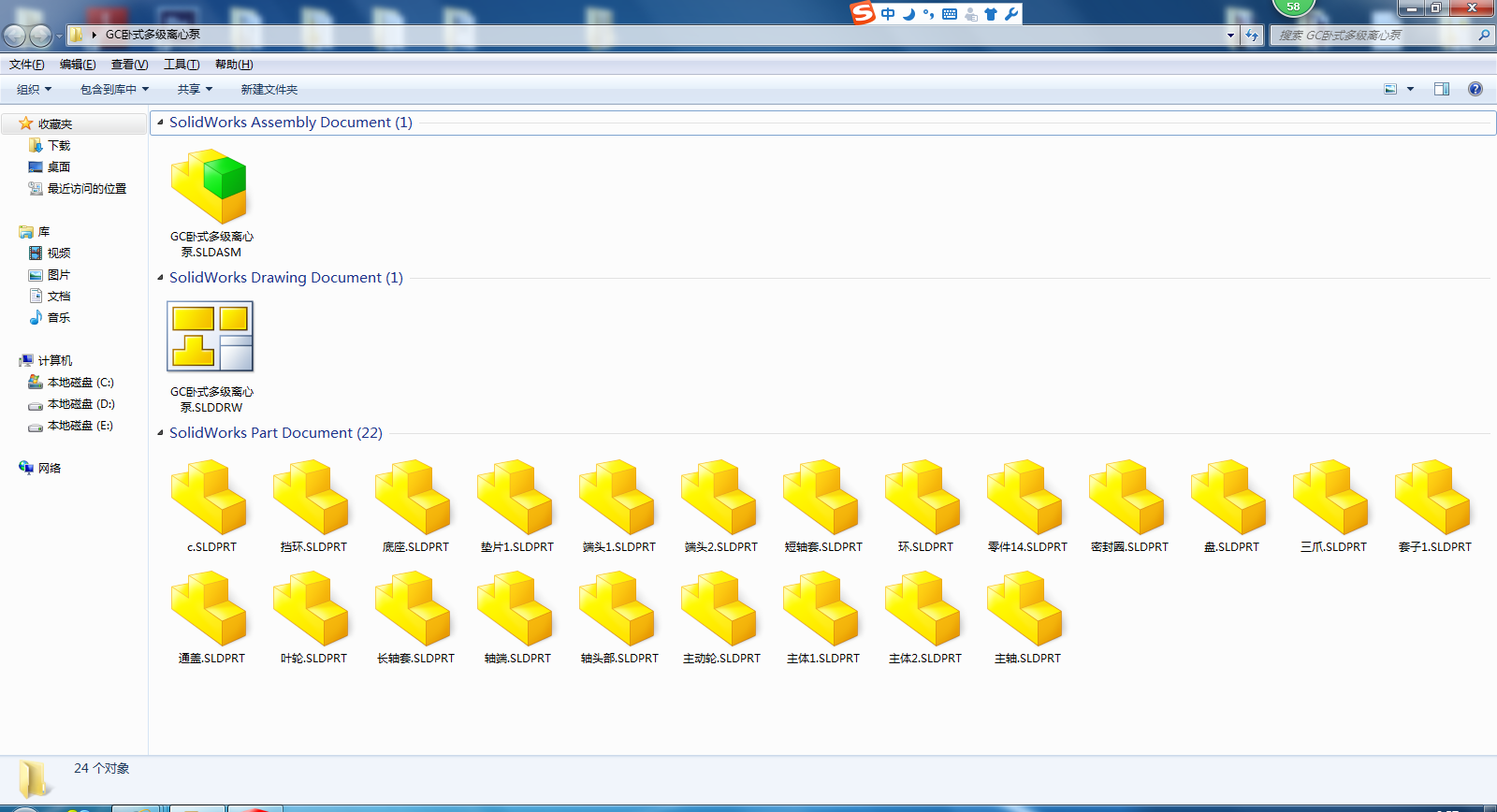The width and height of the screenshot is (1497, 812).
Task: Select the 环.SLDPRT part file
Action: pyautogui.click(x=924, y=506)
